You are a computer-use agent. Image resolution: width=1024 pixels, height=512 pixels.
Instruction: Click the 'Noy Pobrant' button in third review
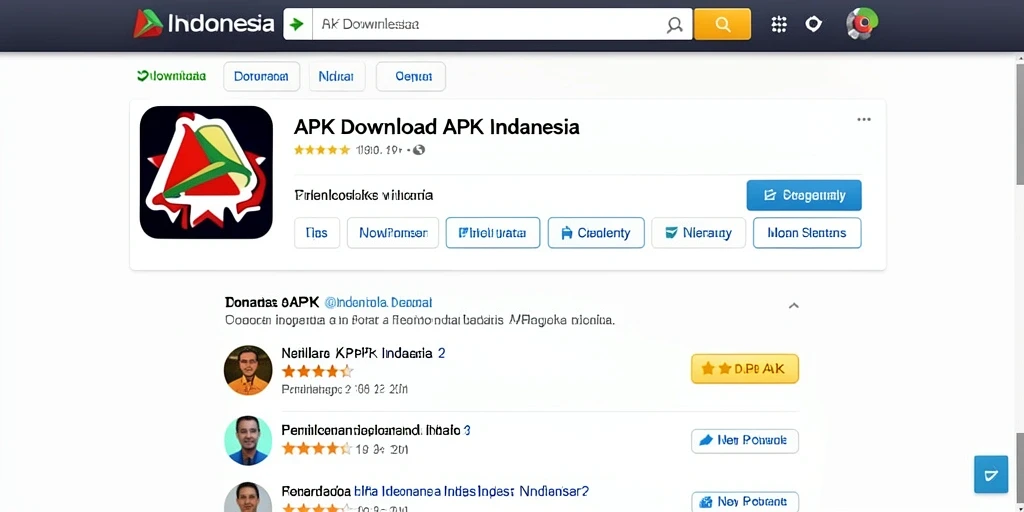pos(744,502)
